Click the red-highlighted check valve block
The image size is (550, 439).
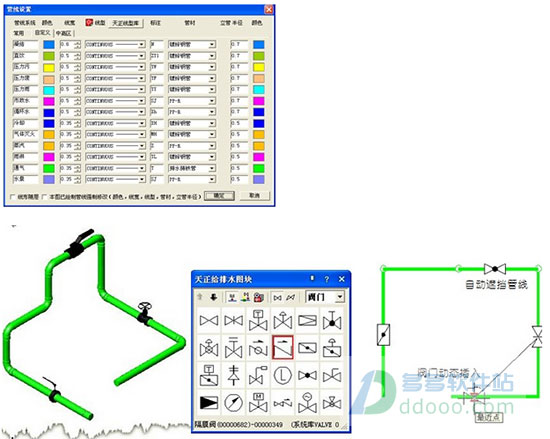pos(283,347)
